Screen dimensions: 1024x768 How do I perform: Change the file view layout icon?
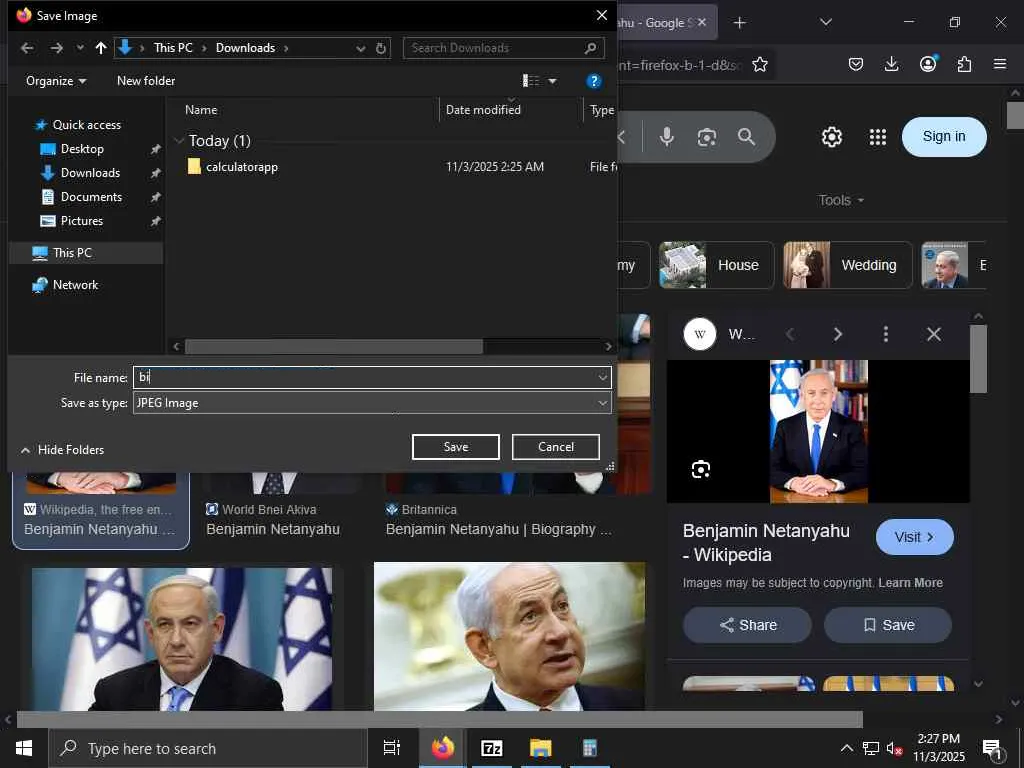click(531, 81)
